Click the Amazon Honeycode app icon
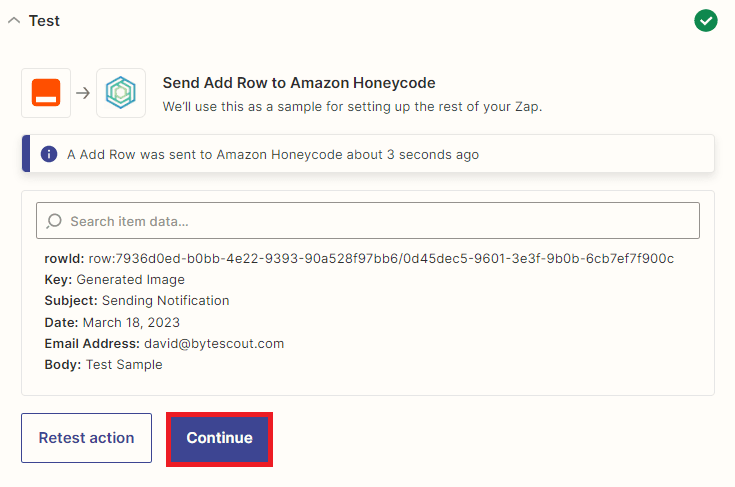Screen dimensions: 735x487 121,93
